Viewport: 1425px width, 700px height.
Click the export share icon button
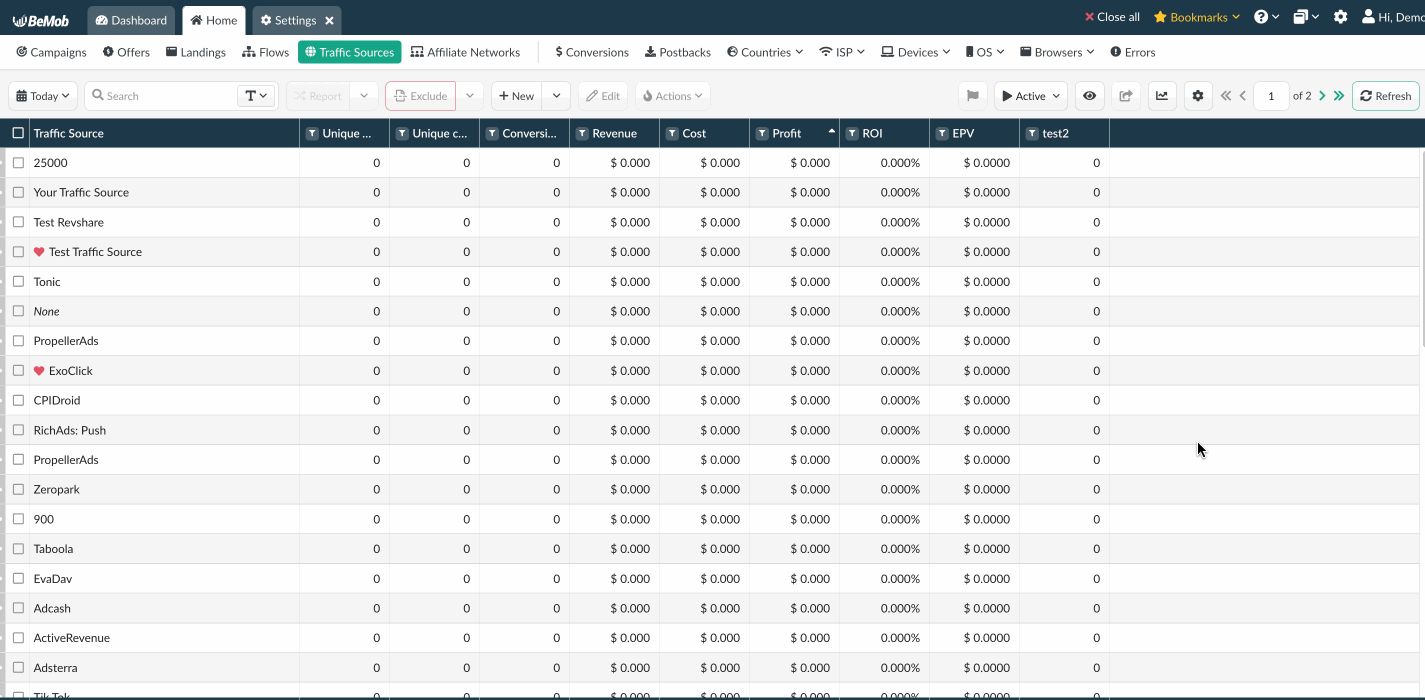[1125, 96]
